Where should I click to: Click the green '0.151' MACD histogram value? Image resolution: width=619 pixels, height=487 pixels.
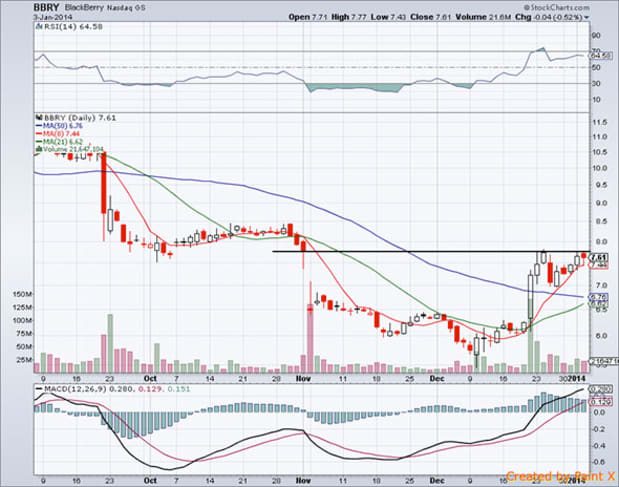179,389
